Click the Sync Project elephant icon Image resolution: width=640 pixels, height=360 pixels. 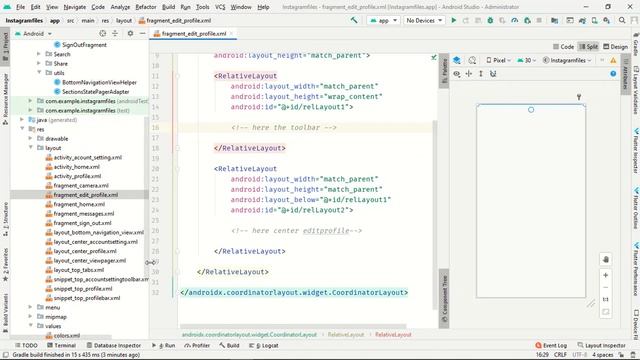[x=582, y=20]
